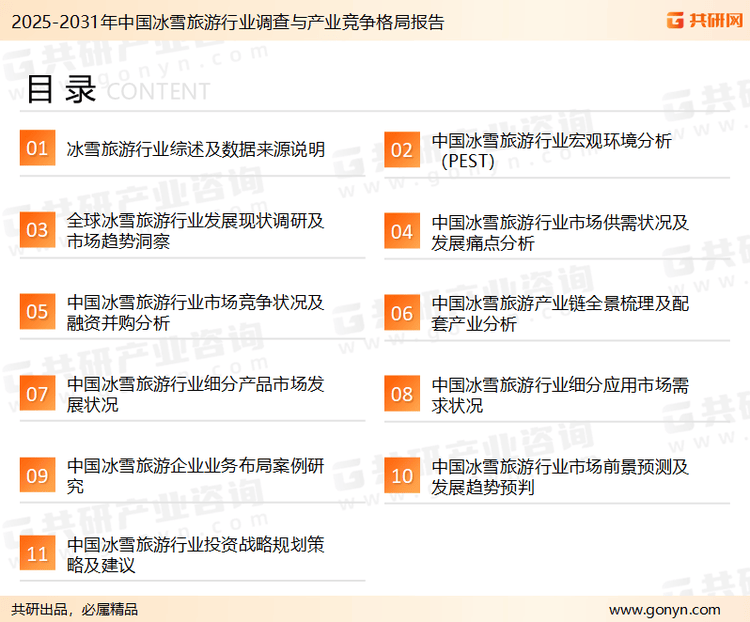This screenshot has height=622, width=750.
Task: Click the www.gonyn.com footer link
Action: (664, 609)
